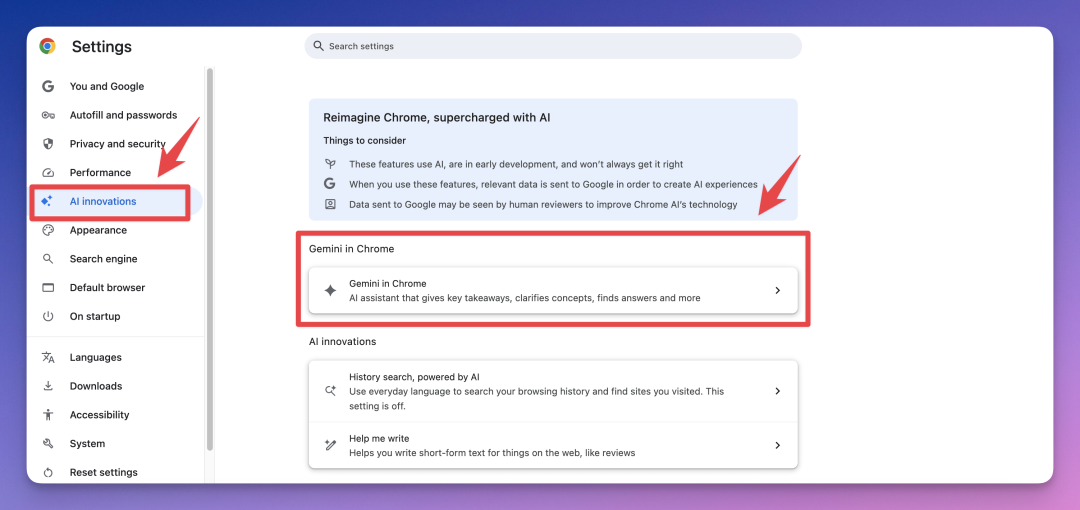Click the Help me write pencil icon

tap(331, 445)
